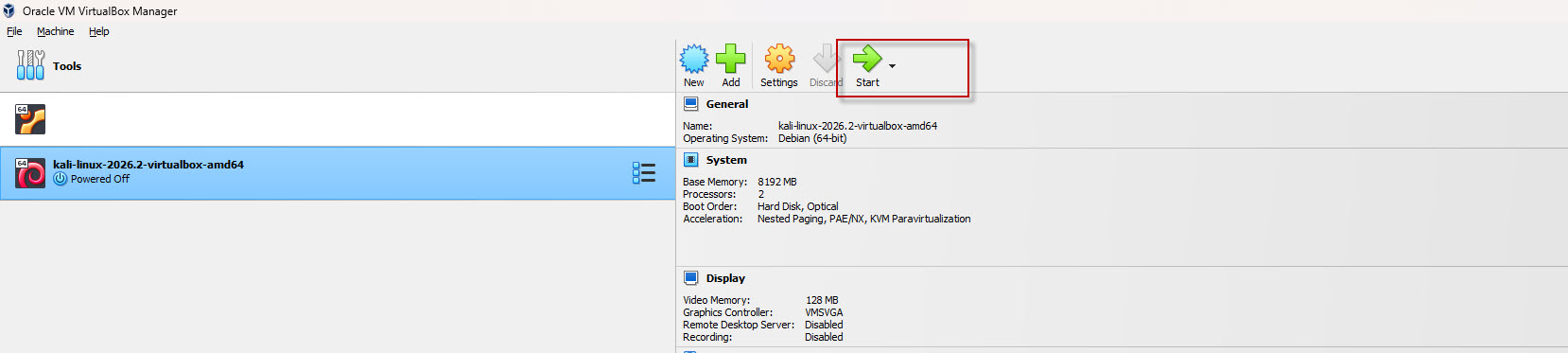Click the General section header
1568x353 pixels.
727,104
